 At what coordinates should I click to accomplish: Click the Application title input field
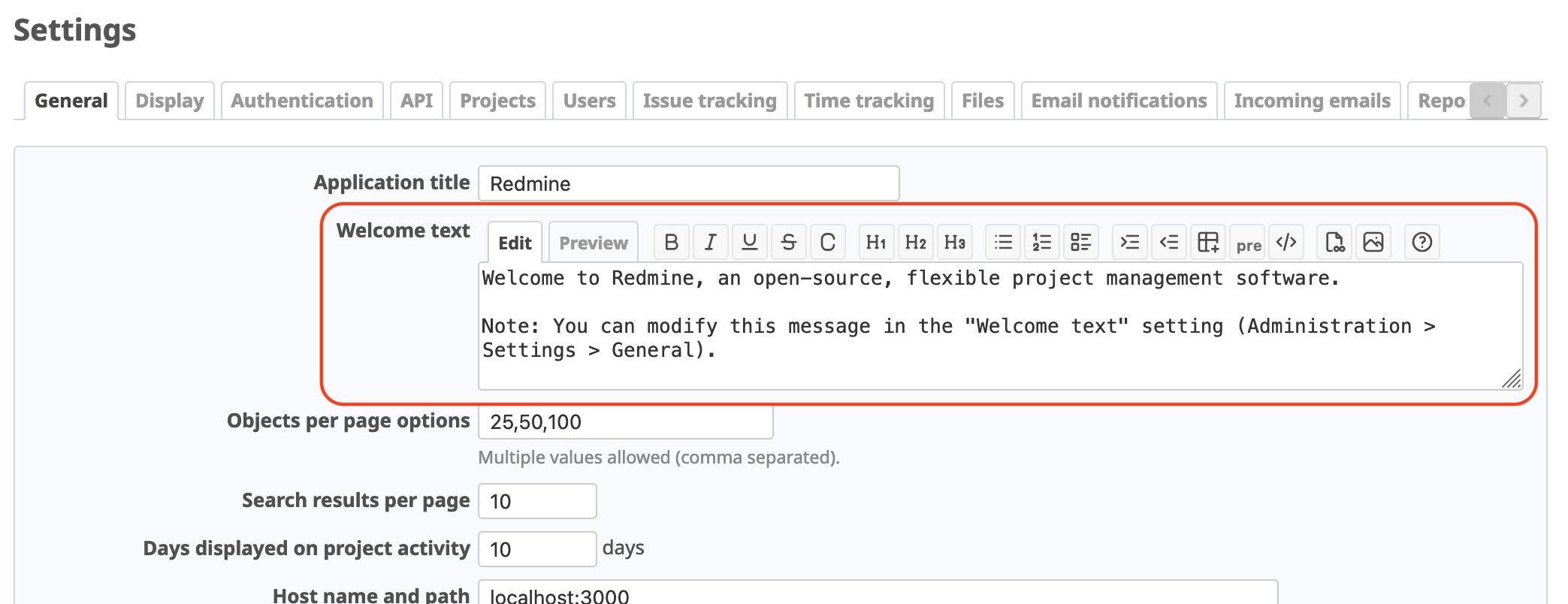688,184
